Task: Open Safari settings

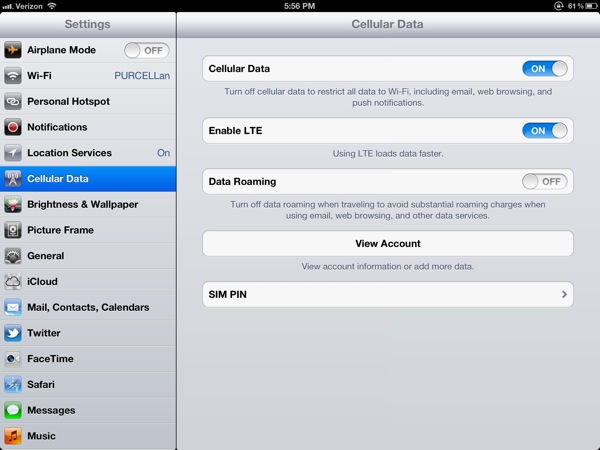Action: [x=88, y=385]
